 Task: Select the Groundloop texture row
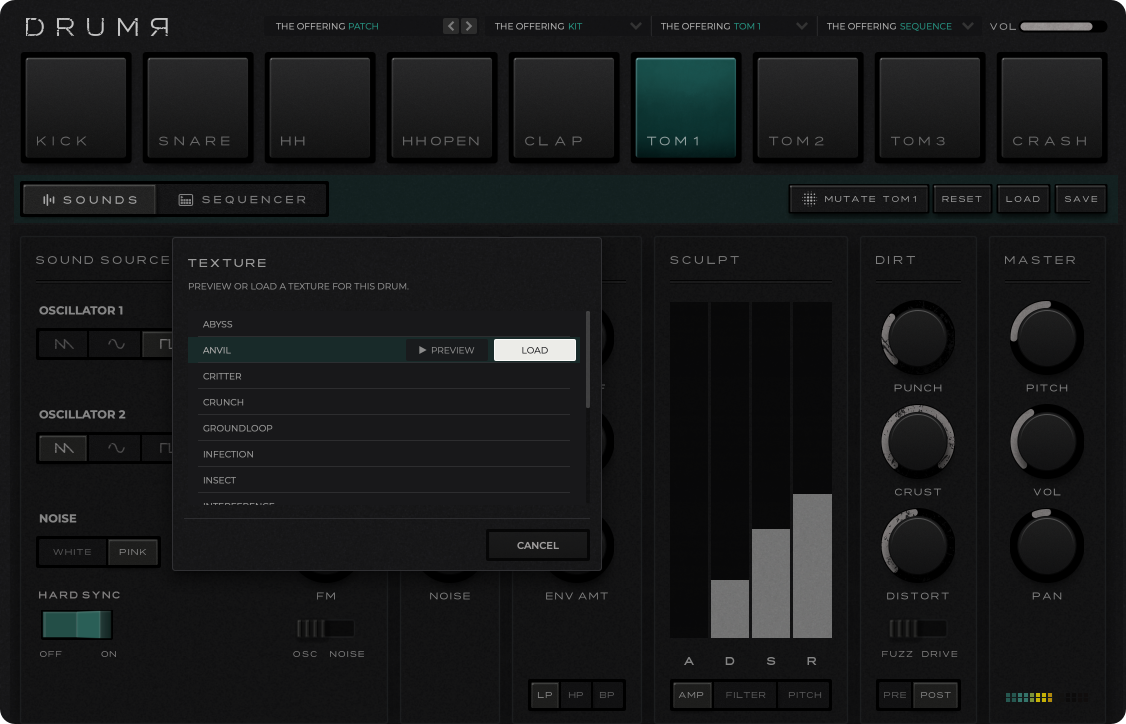384,428
